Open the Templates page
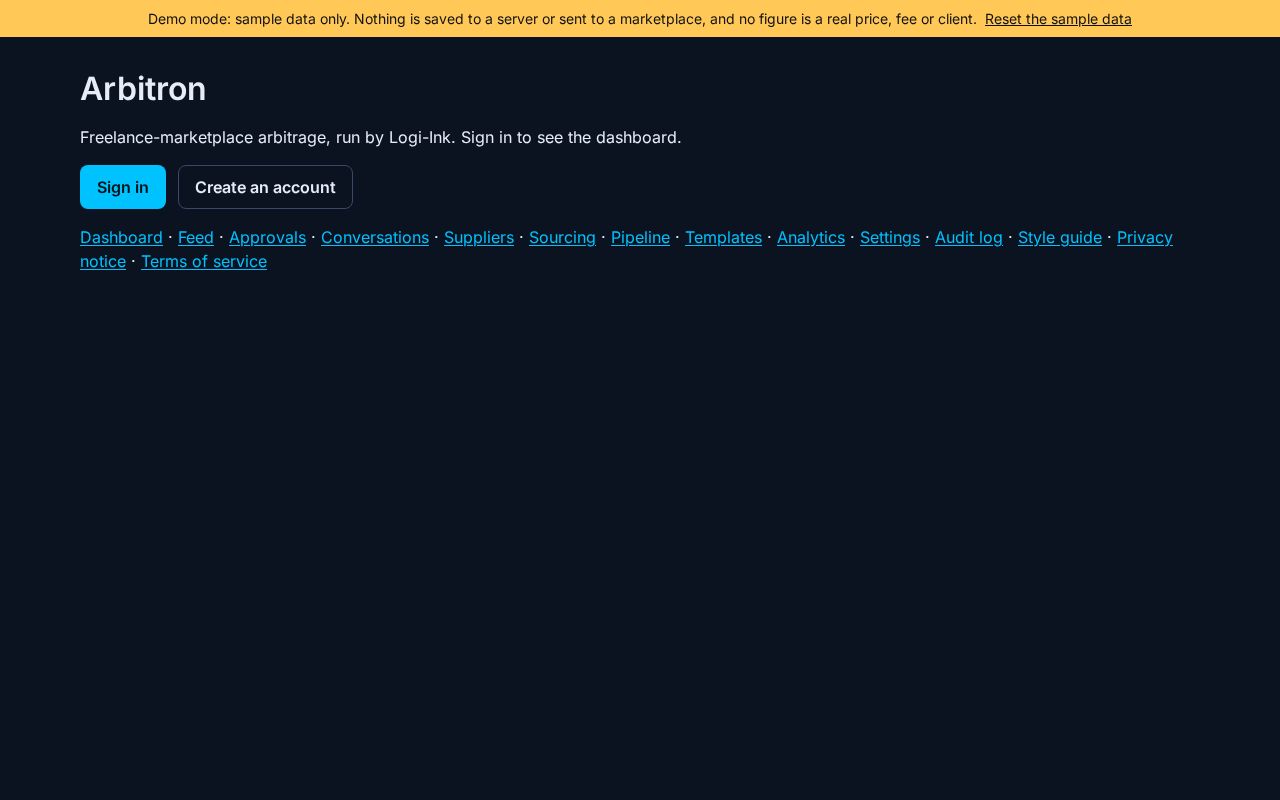 [x=723, y=237]
